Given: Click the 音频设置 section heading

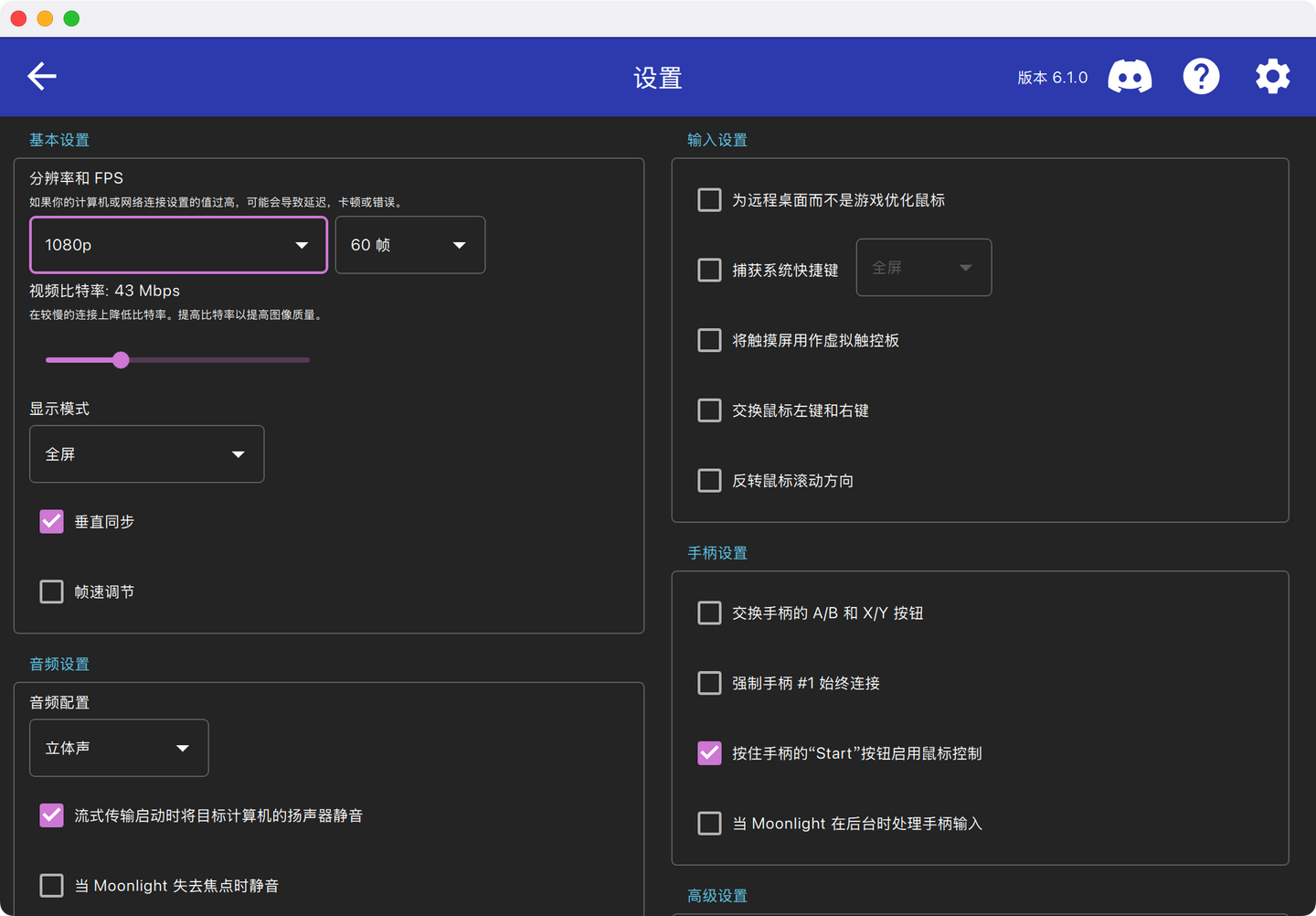Looking at the screenshot, I should click(59, 664).
